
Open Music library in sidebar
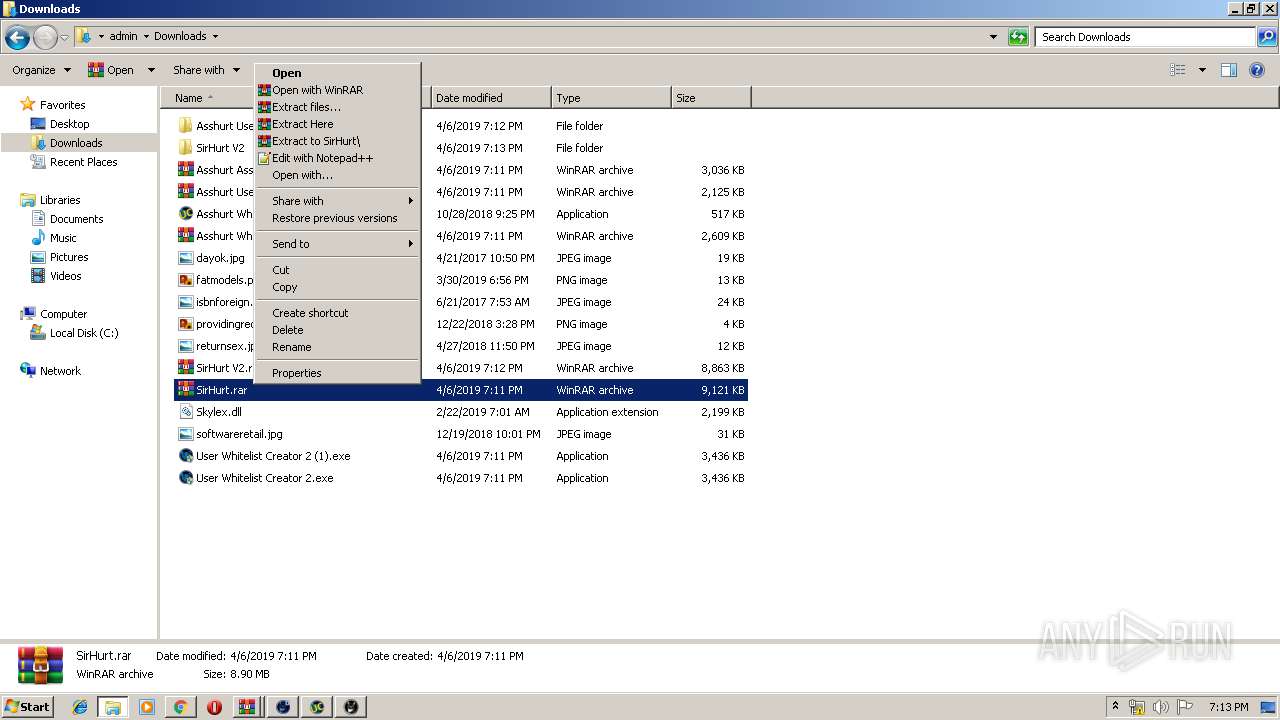[x=63, y=238]
